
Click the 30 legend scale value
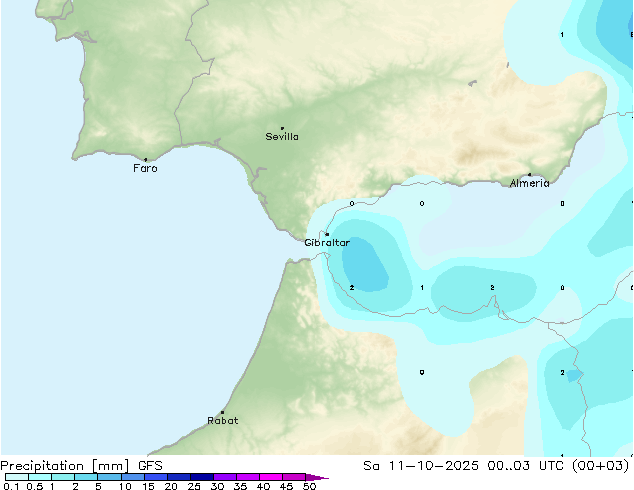217,486
